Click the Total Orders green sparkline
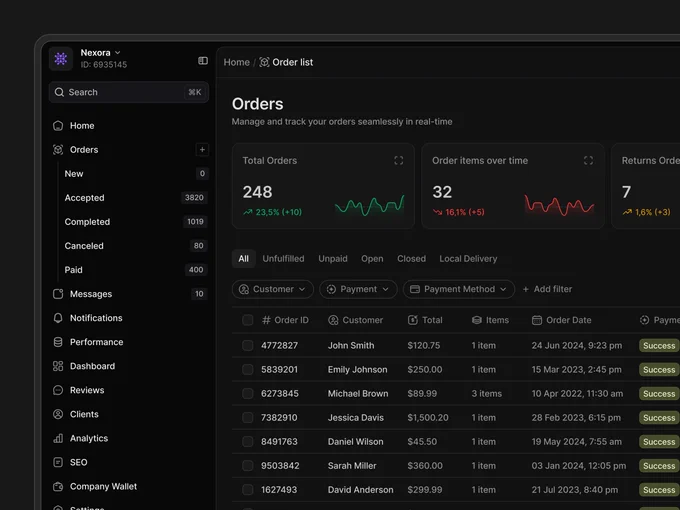This screenshot has height=510, width=680. (369, 206)
